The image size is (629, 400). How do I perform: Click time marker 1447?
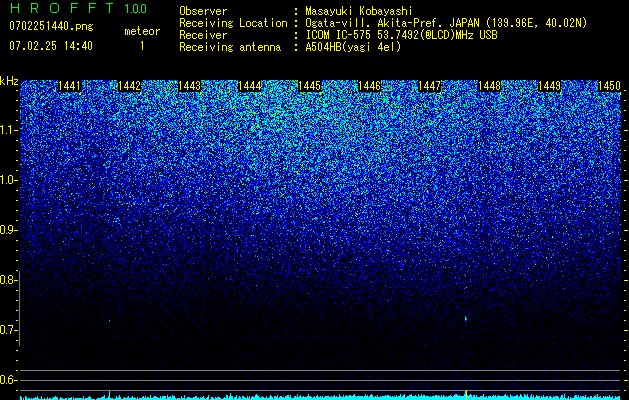click(x=430, y=86)
